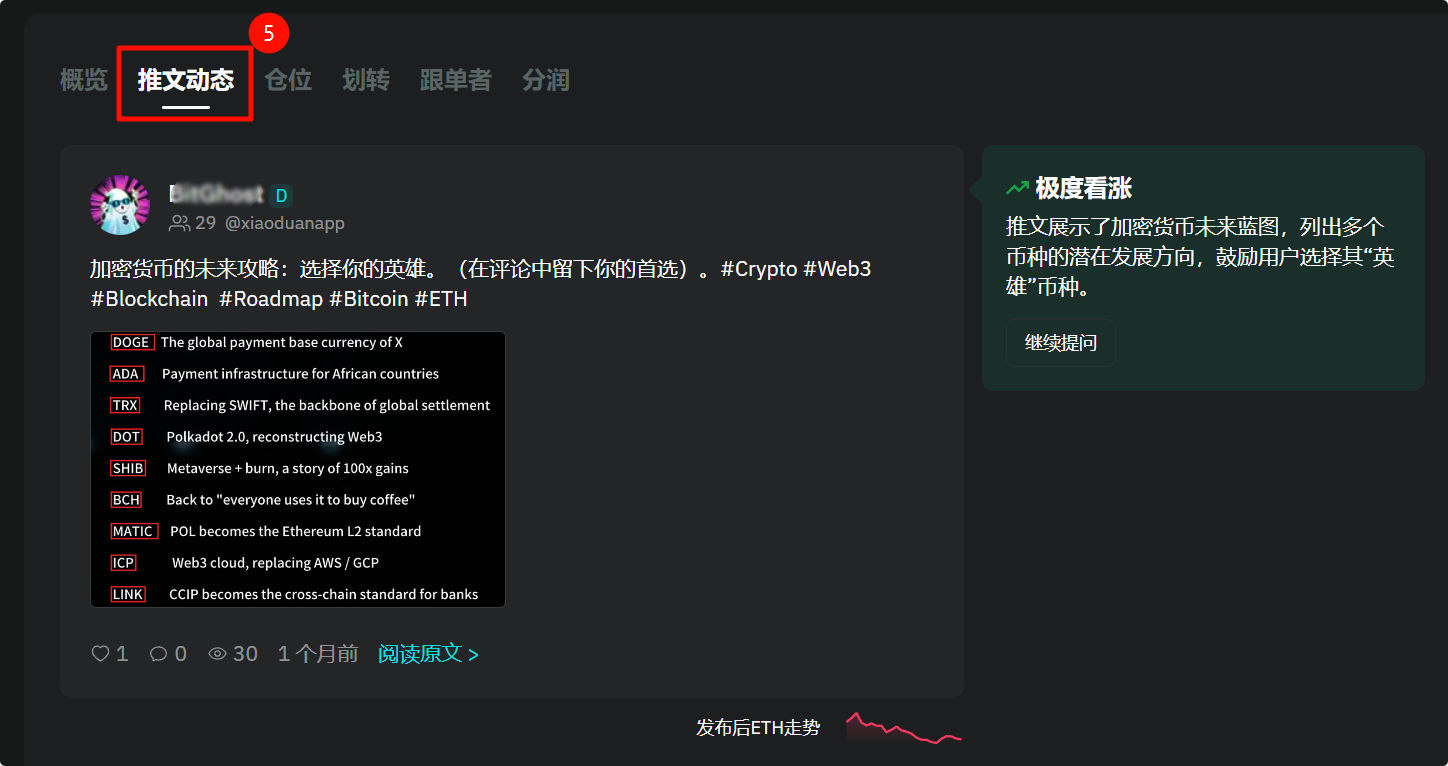Click the D badge next to username
1448x766 pixels.
282,196
